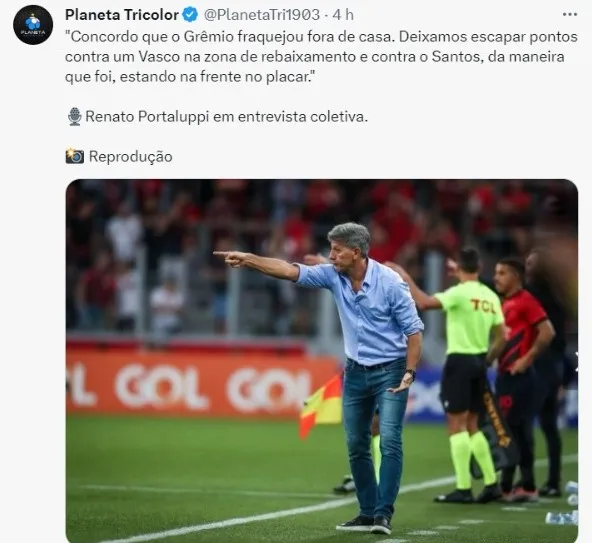
Task: Click the Renato Portaluppi em entrevista coletiva line
Action: point(226,117)
